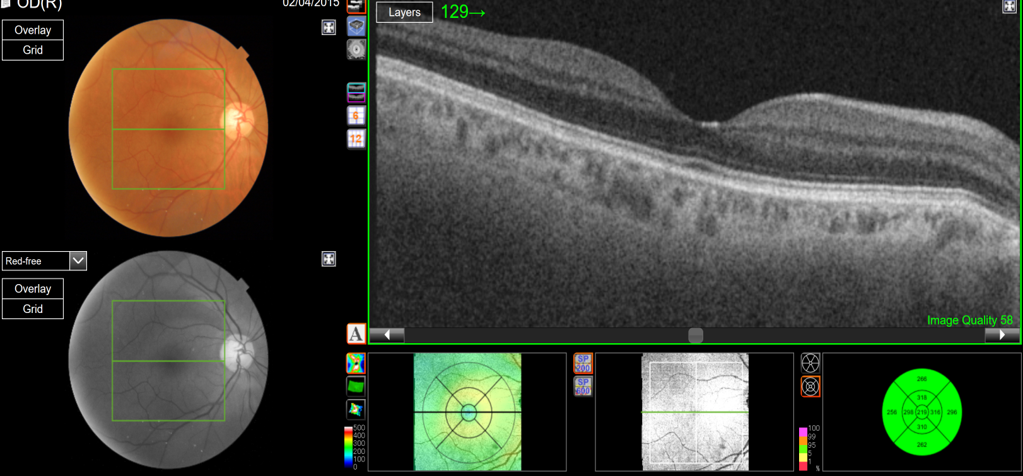
Task: Toggle the SP 200 display button
Action: 583,363
